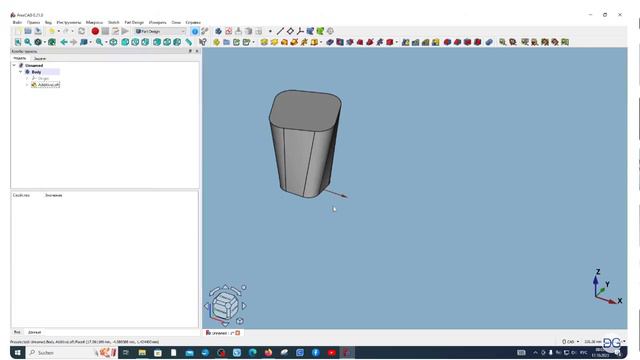Switch to front view cube icon
640x360 pixels.
(x=125, y=42)
